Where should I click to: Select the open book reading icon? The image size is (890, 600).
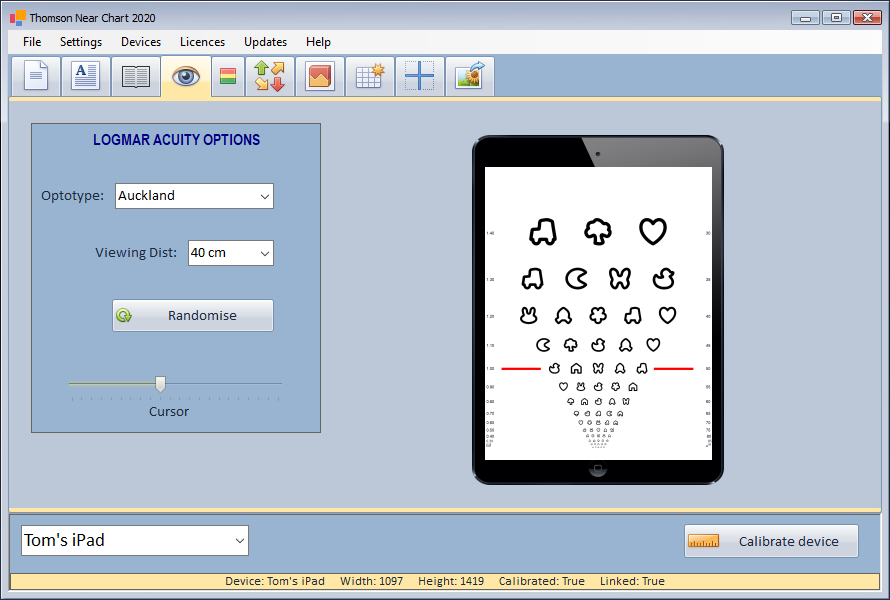click(136, 77)
